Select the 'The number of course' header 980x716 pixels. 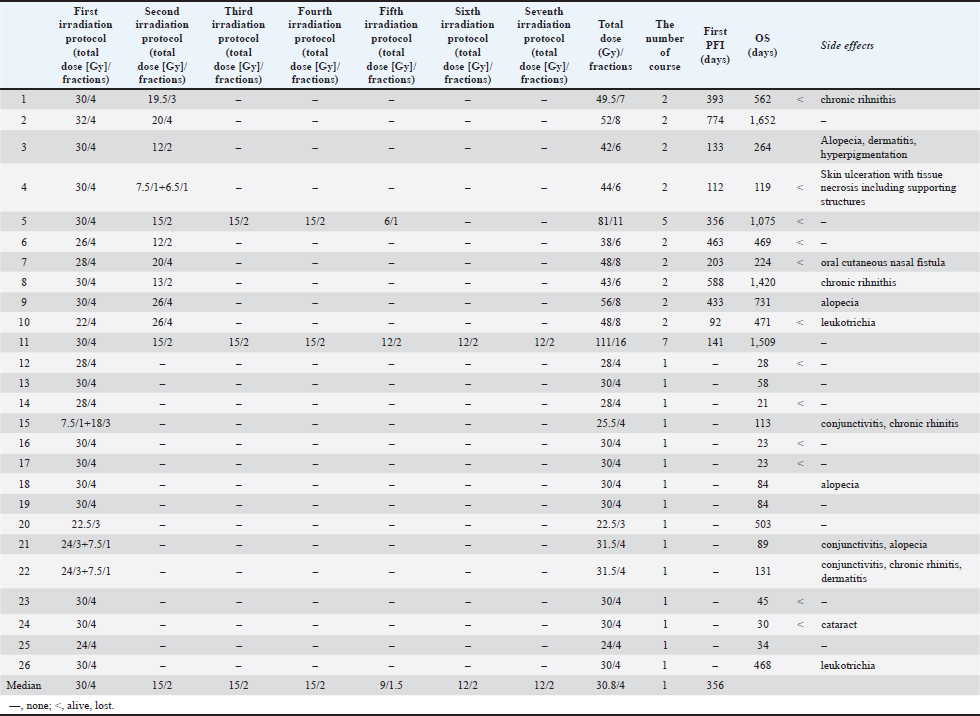[665, 46]
